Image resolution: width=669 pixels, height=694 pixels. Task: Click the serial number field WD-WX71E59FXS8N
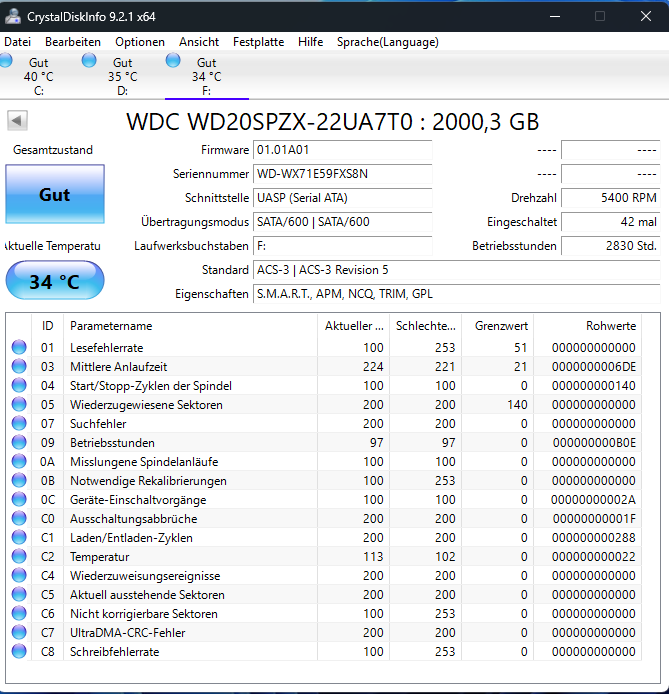pyautogui.click(x=342, y=174)
